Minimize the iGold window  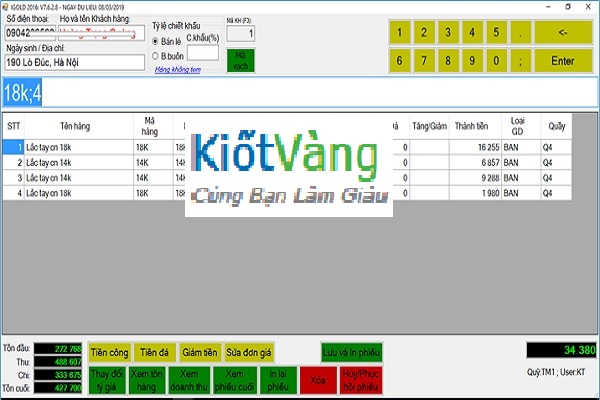548,7
